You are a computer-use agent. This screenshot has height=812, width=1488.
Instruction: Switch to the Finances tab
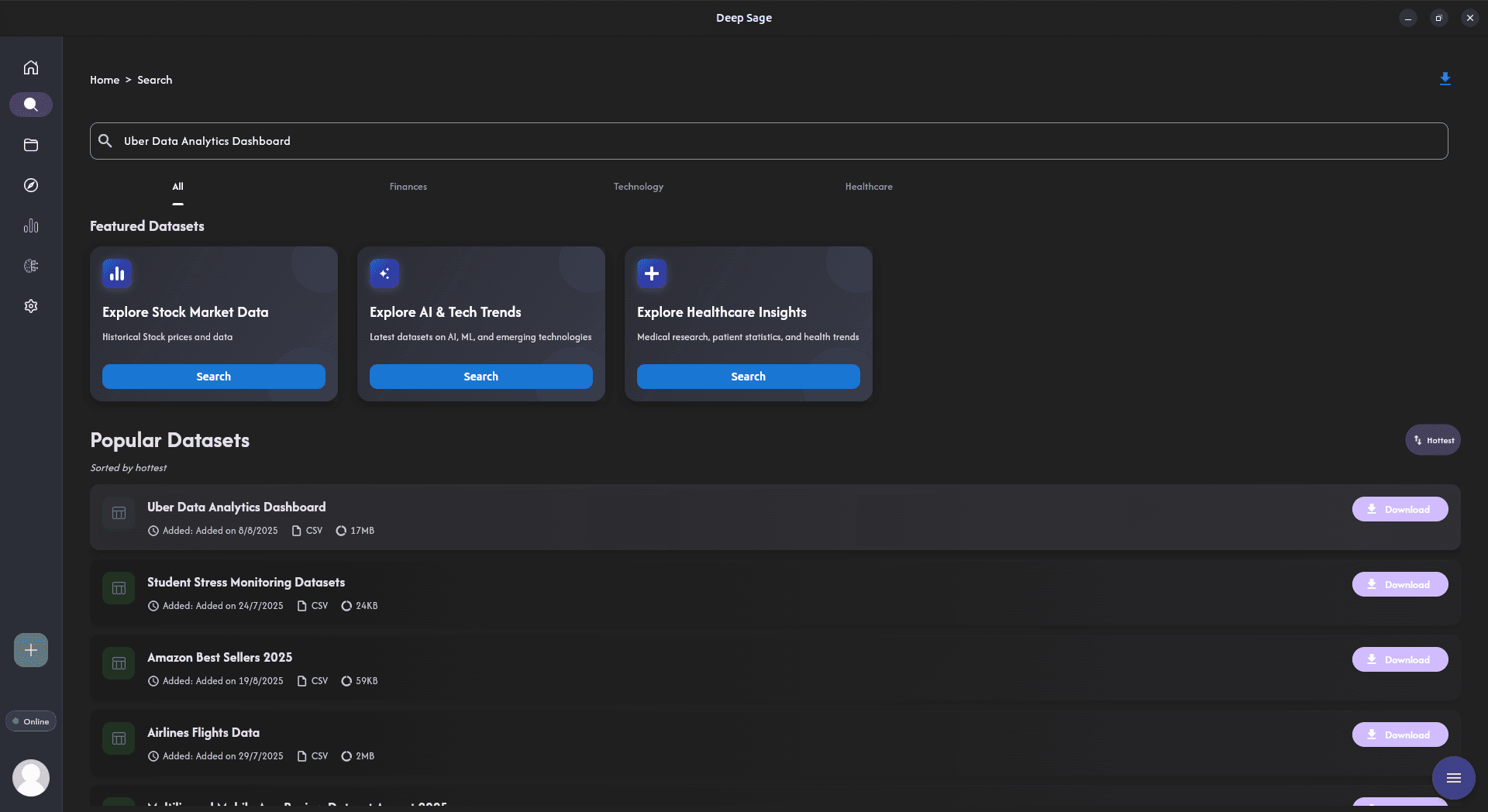tap(408, 187)
